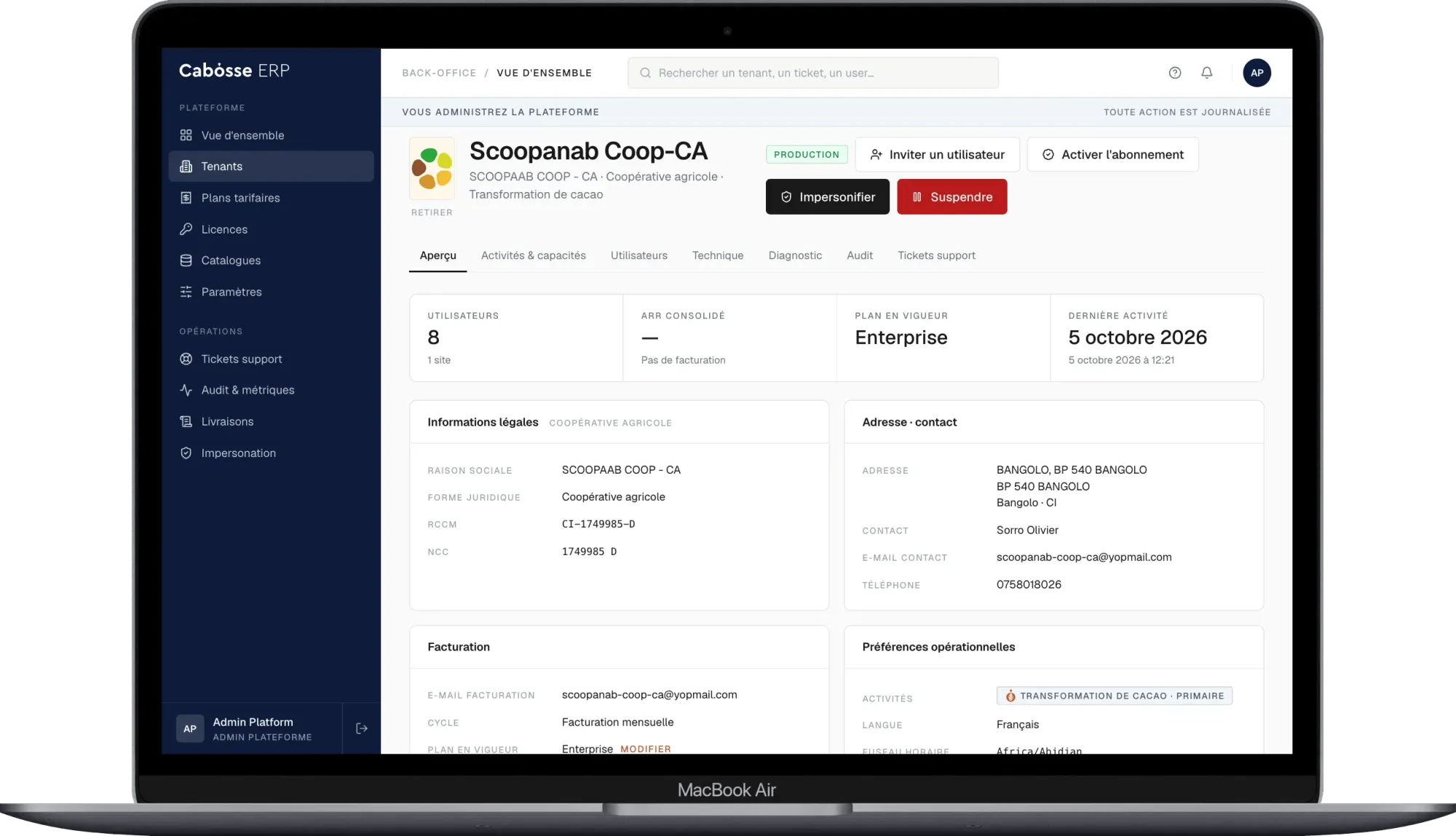Go to Licences section
This screenshot has width=1456, height=836.
[x=271, y=229]
